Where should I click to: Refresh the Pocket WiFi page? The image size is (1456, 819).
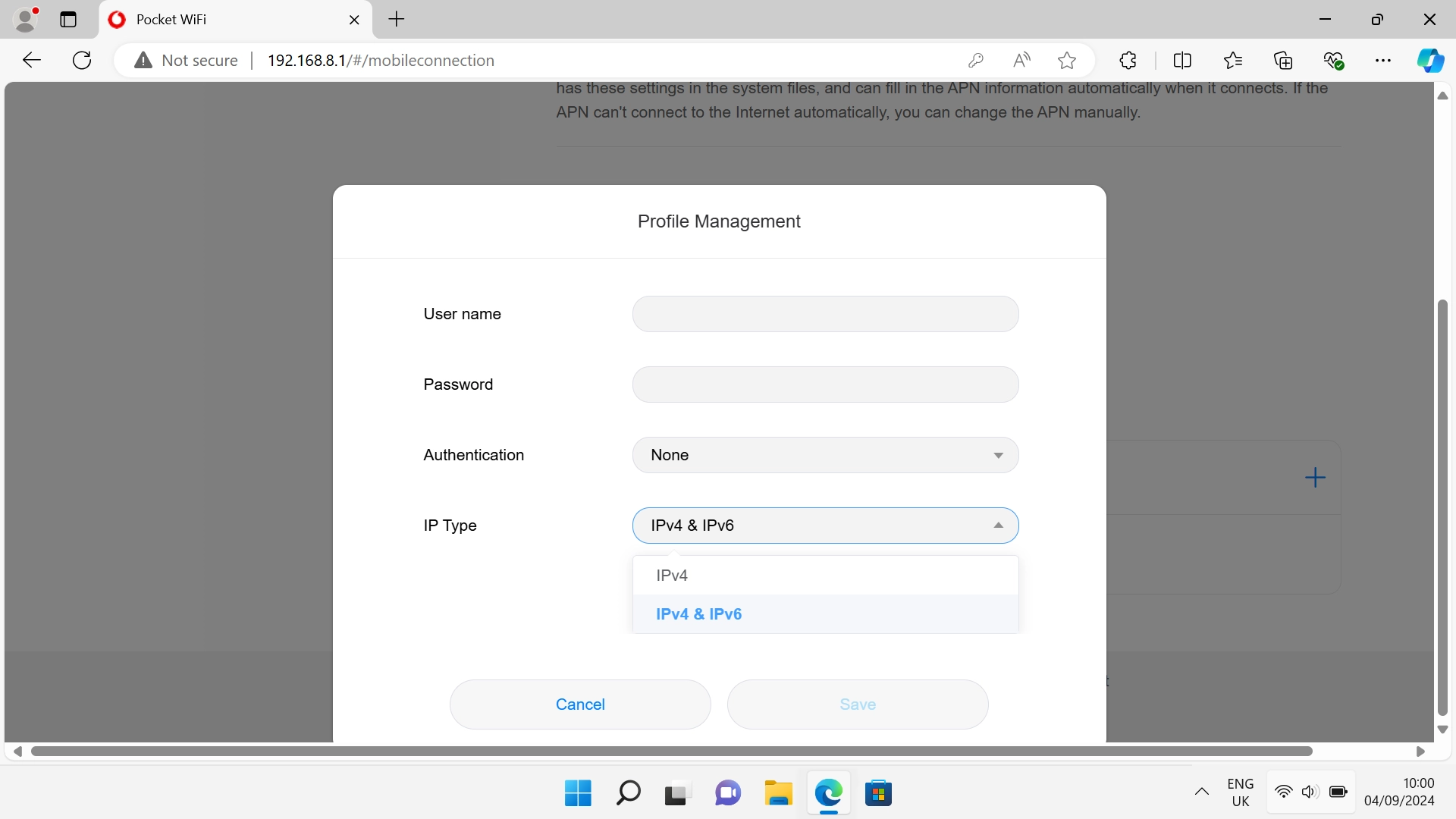click(81, 61)
